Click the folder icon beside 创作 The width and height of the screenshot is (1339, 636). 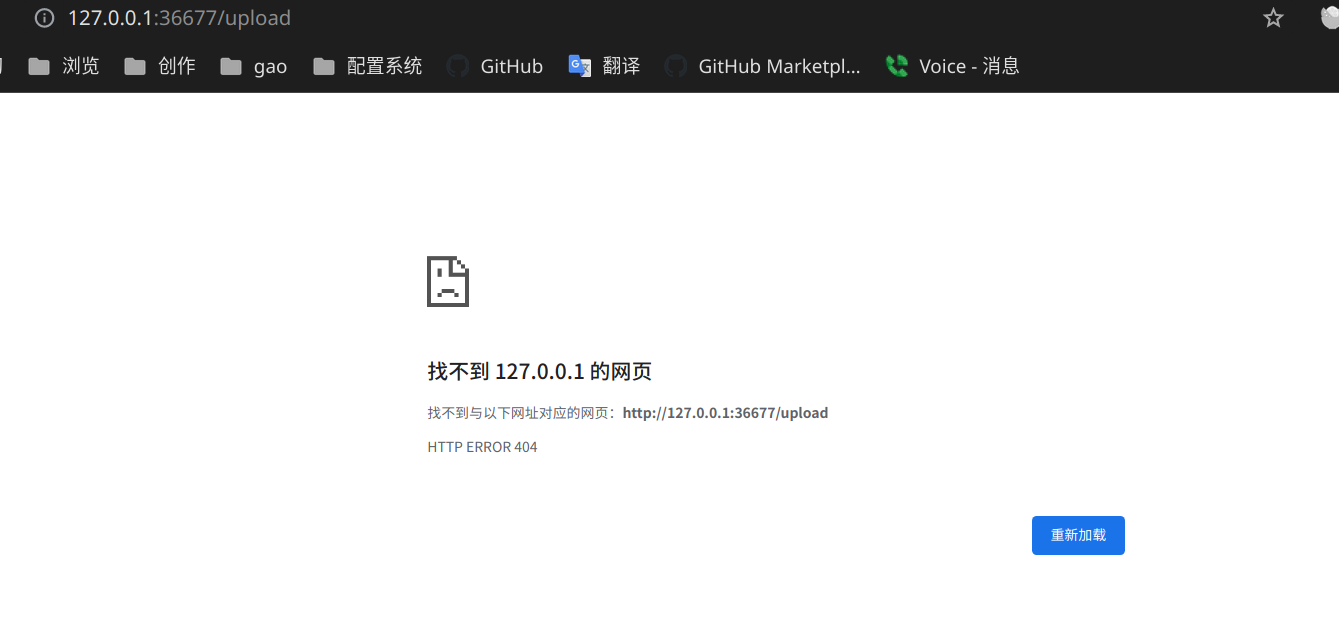coord(134,65)
